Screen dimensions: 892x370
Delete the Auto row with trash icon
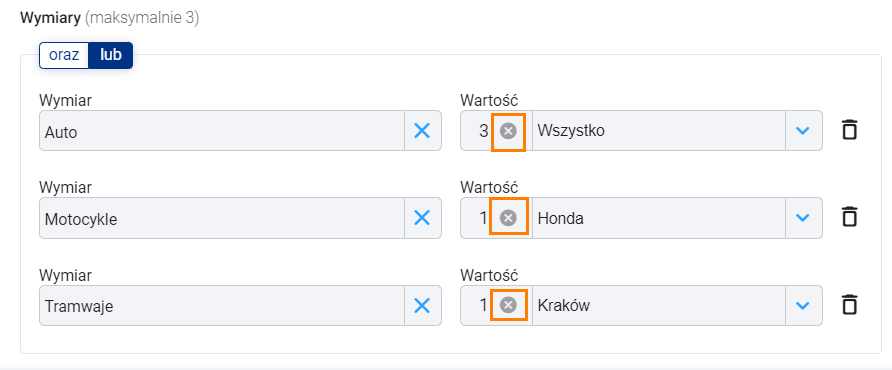click(849, 130)
